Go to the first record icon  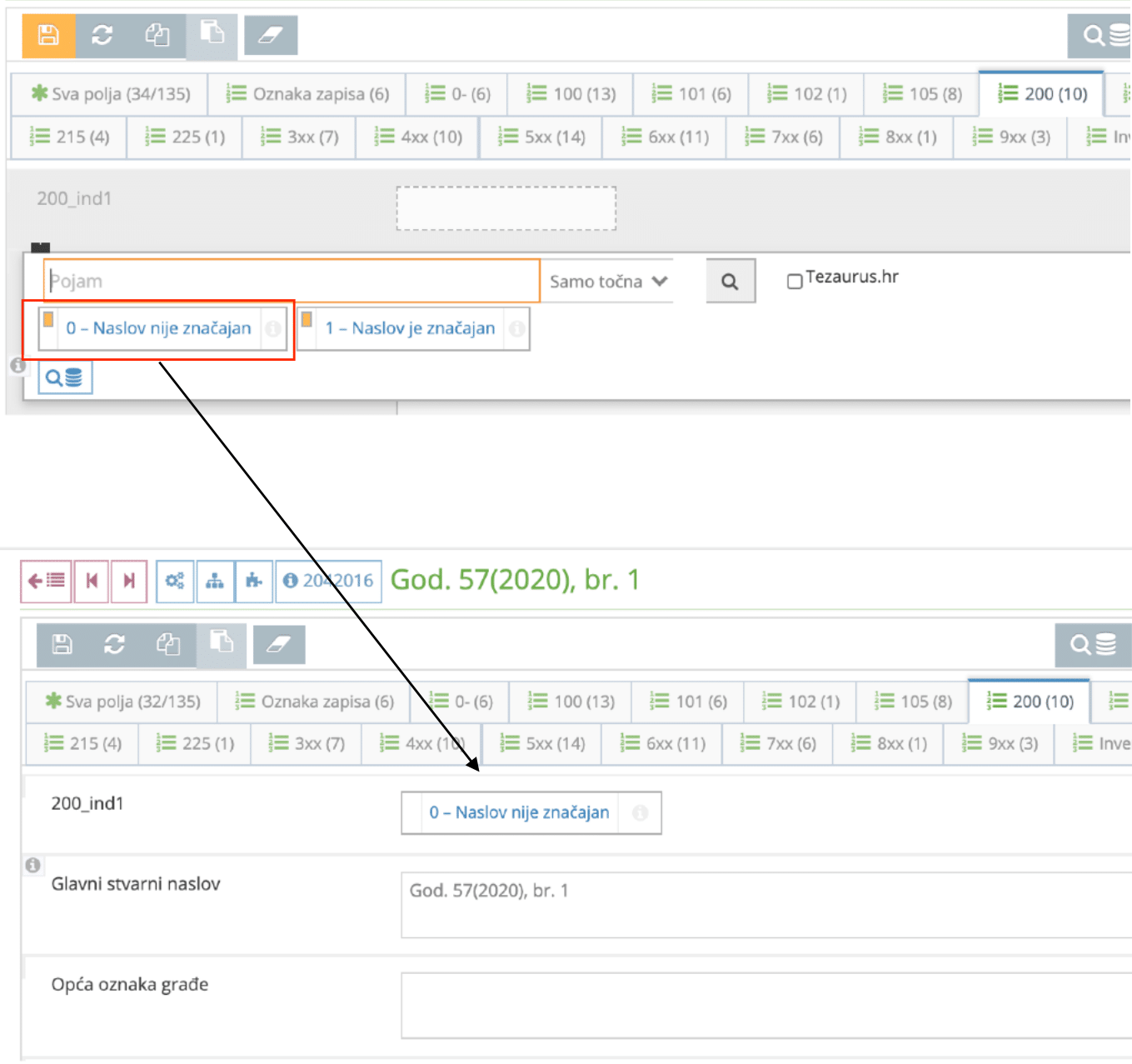(92, 581)
